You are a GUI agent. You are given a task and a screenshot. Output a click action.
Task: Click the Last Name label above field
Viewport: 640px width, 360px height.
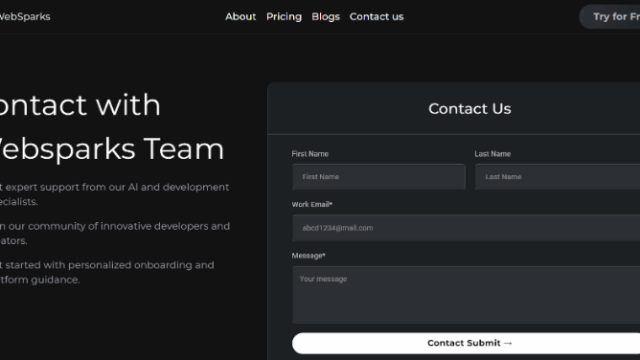tap(493, 154)
